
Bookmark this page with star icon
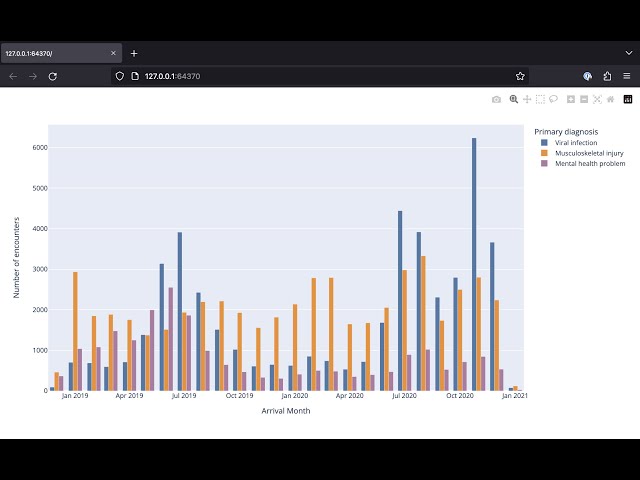pos(520,76)
